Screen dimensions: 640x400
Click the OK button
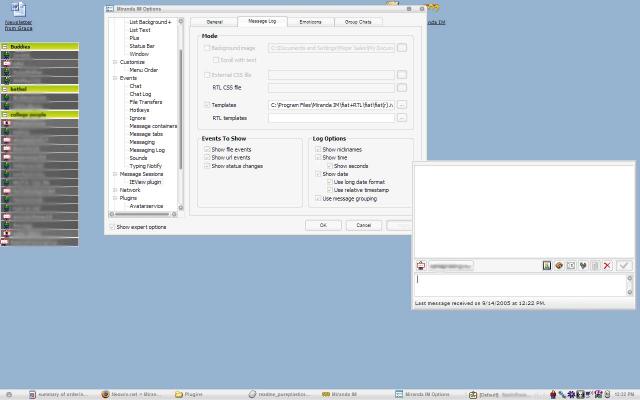(323, 225)
